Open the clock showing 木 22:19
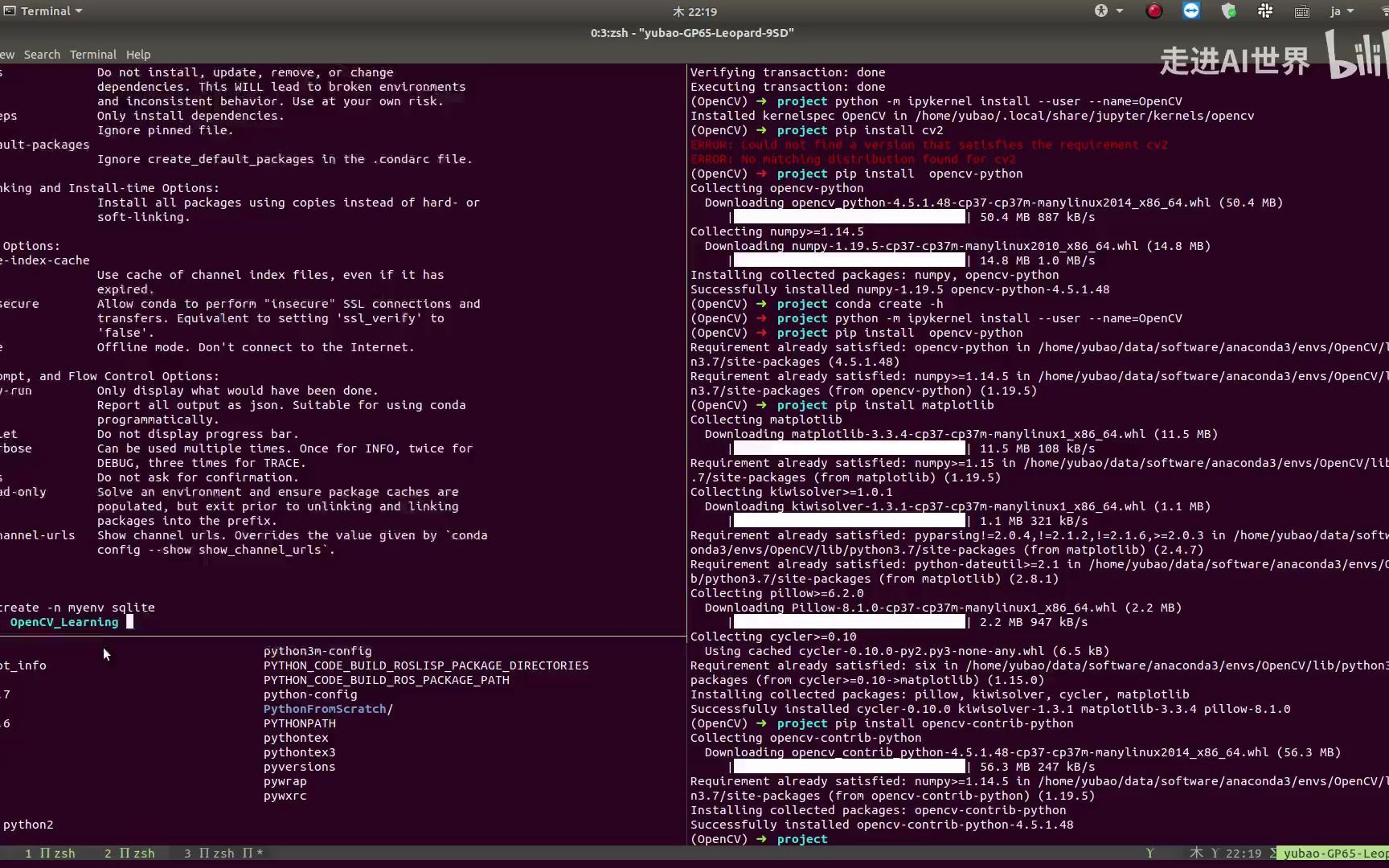 pos(694,11)
